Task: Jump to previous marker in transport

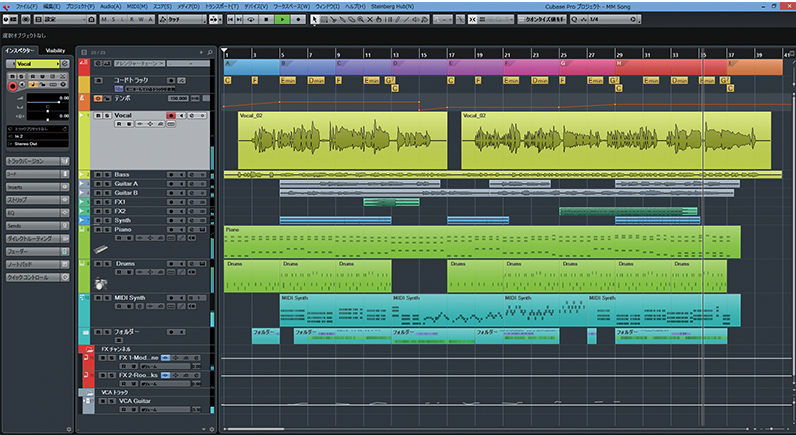Action: [x=230, y=19]
